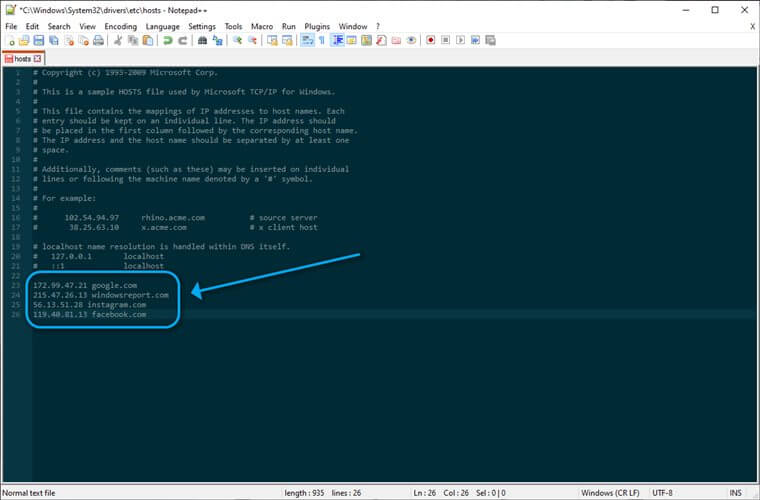
Task: Select the hosts document tab
Action: 23,59
